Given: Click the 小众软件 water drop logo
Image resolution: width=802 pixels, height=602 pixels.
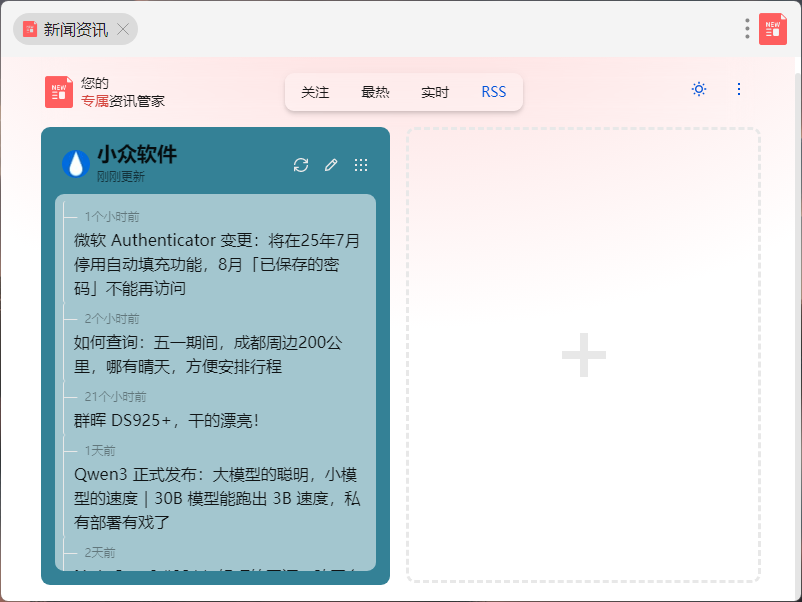Looking at the screenshot, I should coord(76,164).
